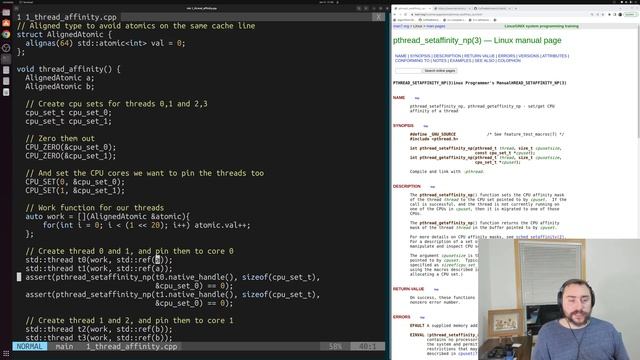Jump to the EXAMPLES section link

click(x=460, y=60)
